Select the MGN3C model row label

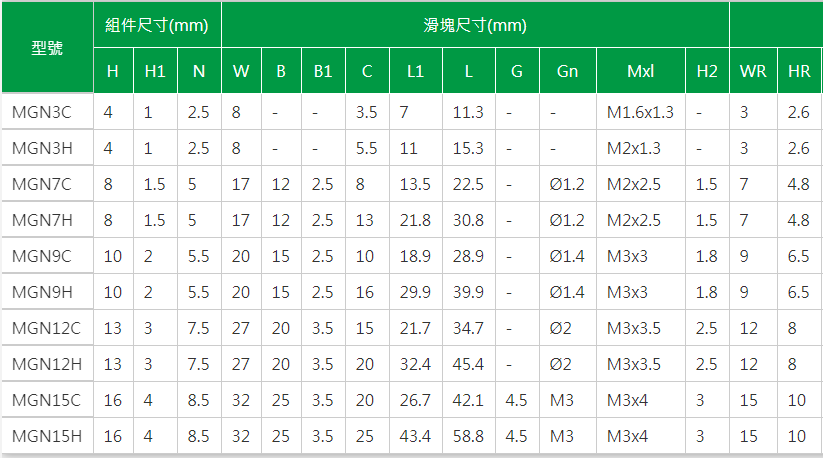[x=47, y=112]
